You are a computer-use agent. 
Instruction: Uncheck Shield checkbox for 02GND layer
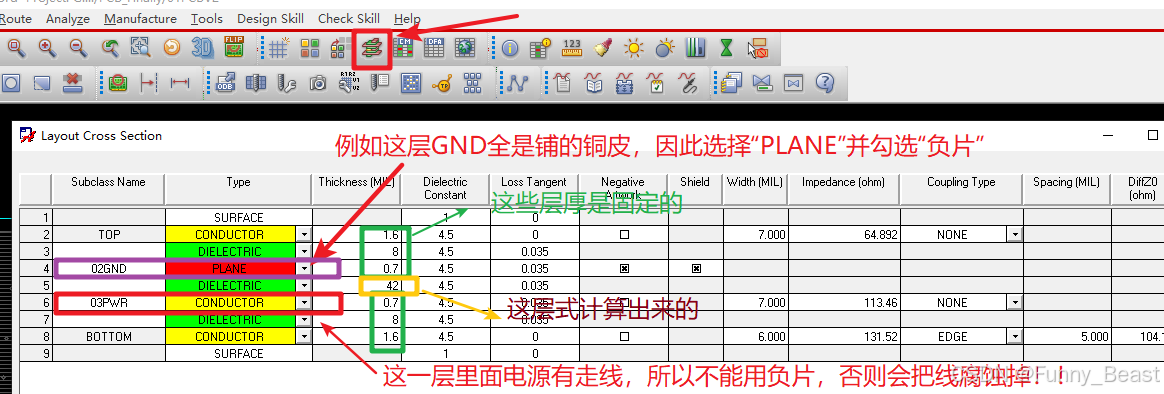696,269
